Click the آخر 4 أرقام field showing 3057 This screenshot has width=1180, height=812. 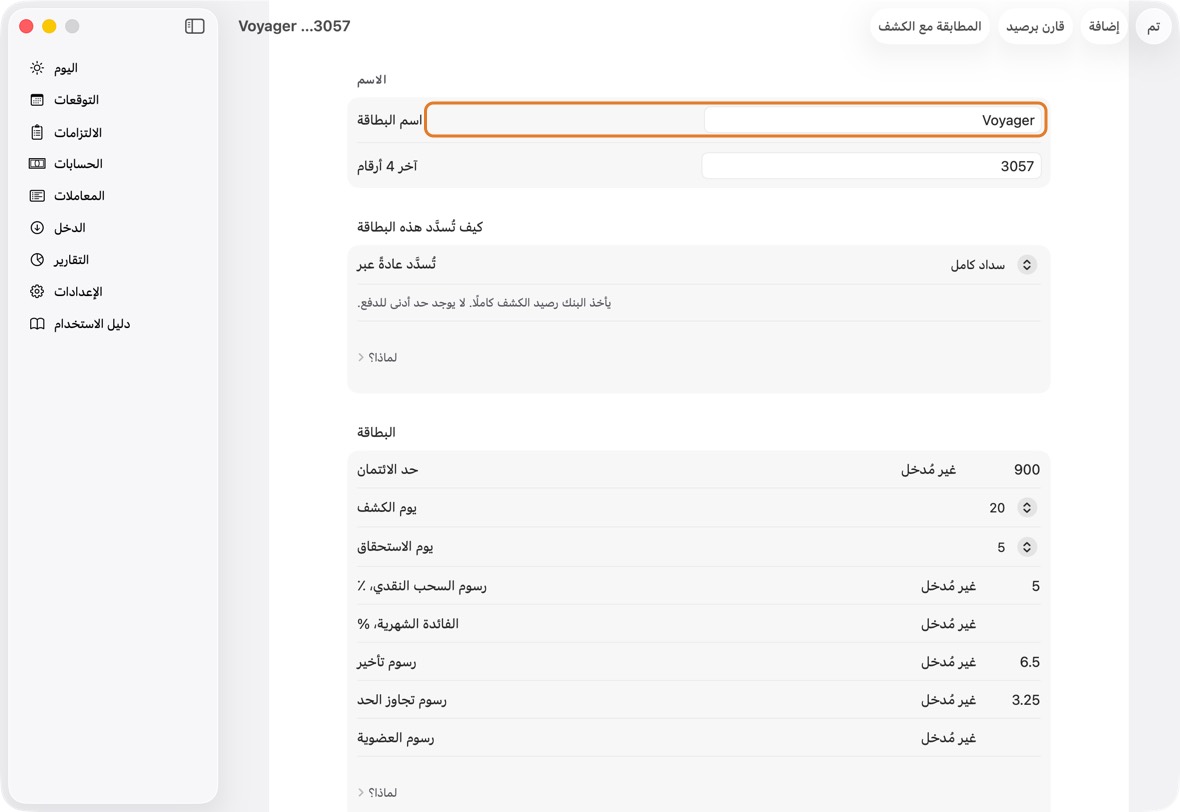click(x=871, y=166)
